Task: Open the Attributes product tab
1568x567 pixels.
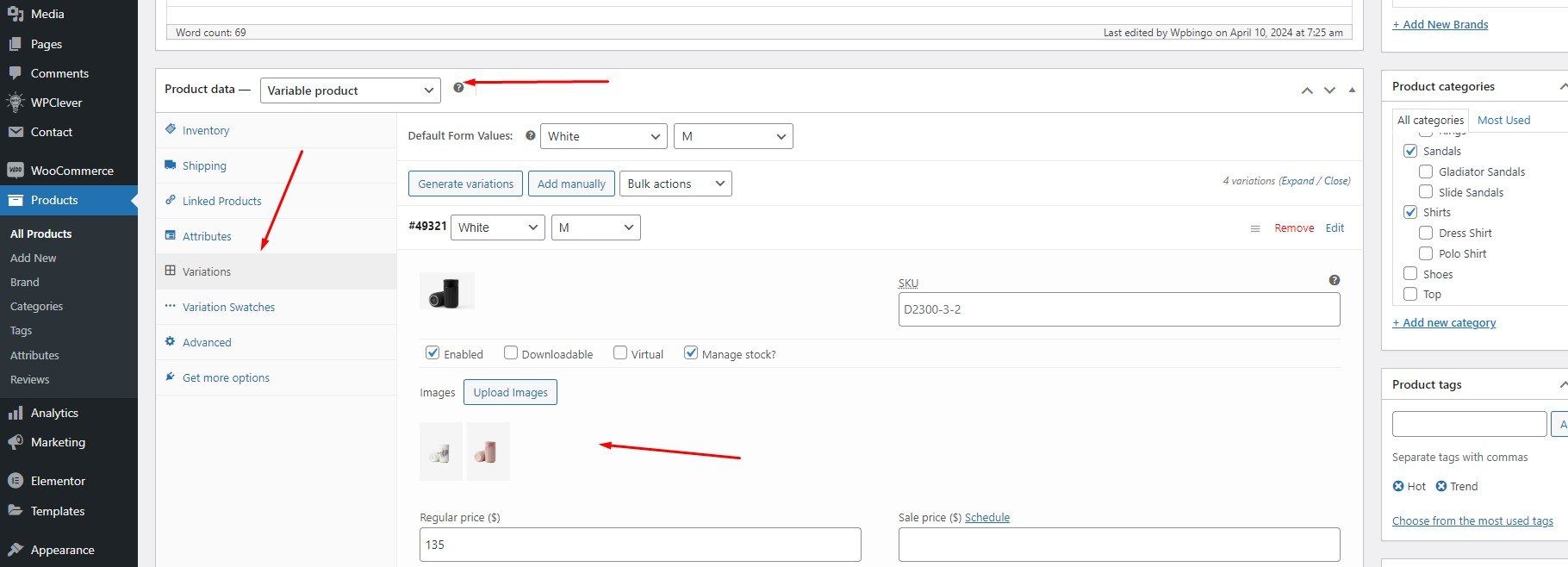Action: [x=276, y=236]
